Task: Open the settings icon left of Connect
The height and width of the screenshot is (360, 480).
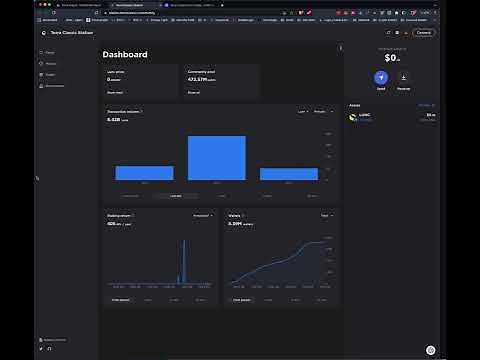Action: 397,33
